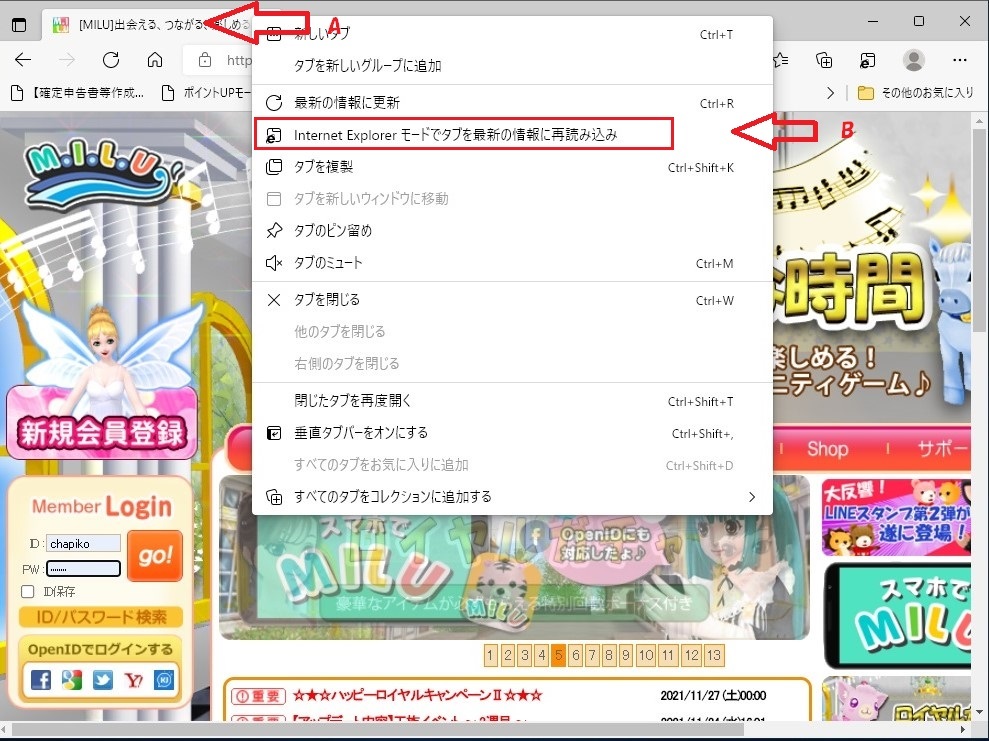Focus the ID input field with chapiko
Image resolution: width=989 pixels, height=741 pixels.
tap(84, 544)
